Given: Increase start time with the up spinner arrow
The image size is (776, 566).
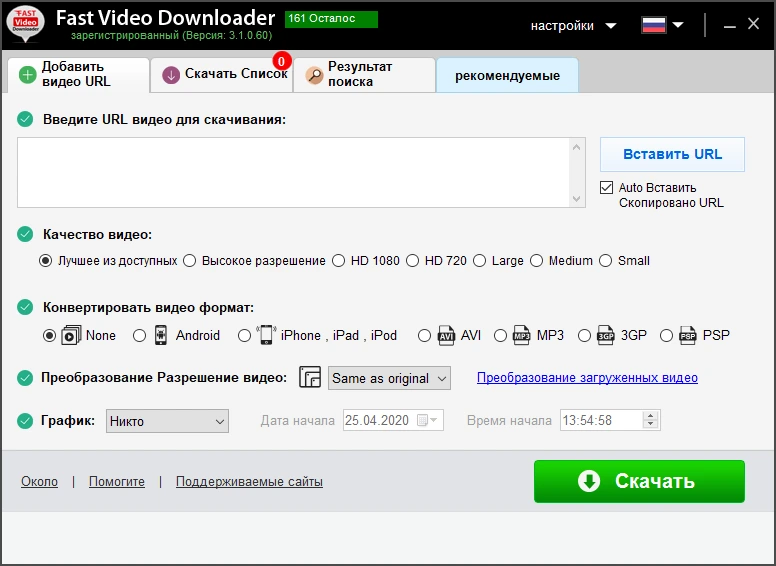Looking at the screenshot, I should click(651, 415).
